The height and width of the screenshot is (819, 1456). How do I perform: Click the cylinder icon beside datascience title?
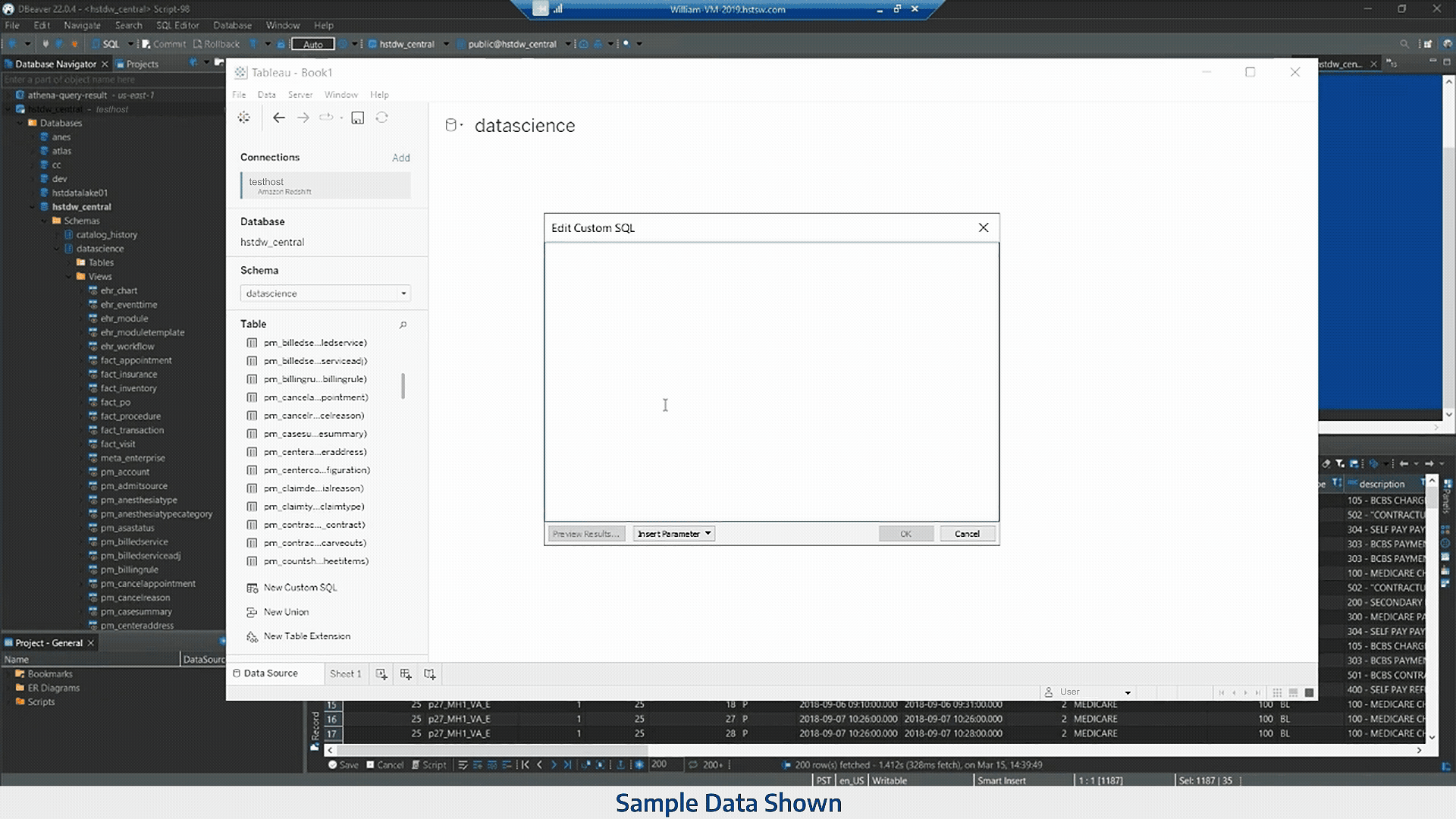point(451,125)
